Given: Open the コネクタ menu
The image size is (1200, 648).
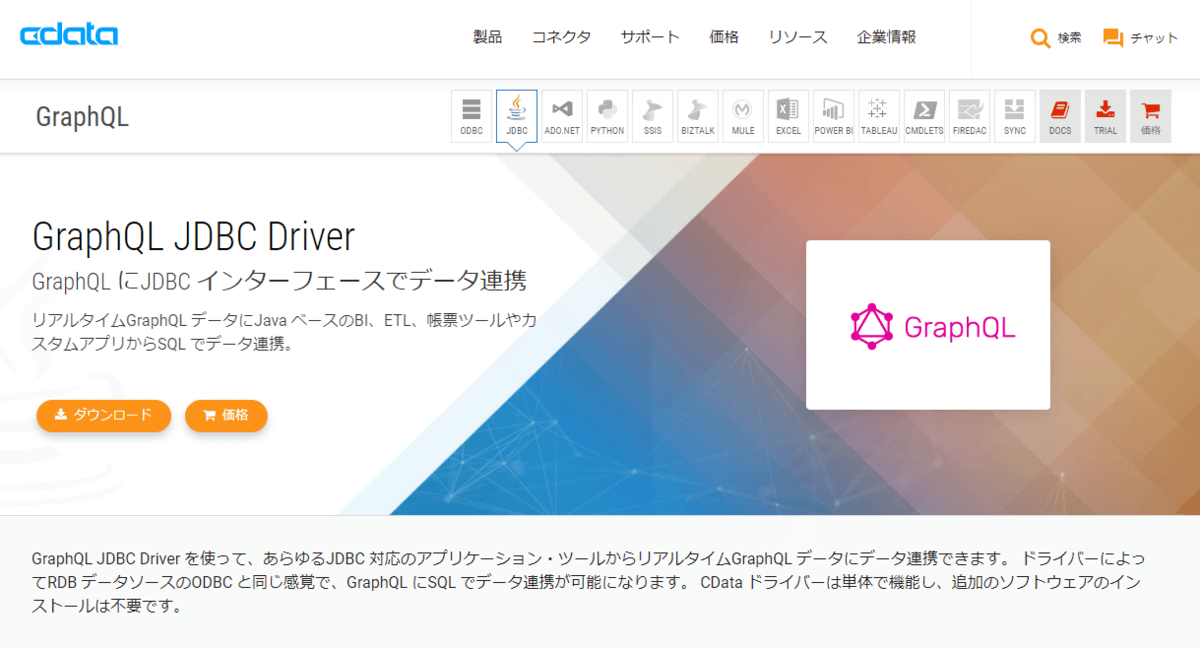Looking at the screenshot, I should 561,37.
